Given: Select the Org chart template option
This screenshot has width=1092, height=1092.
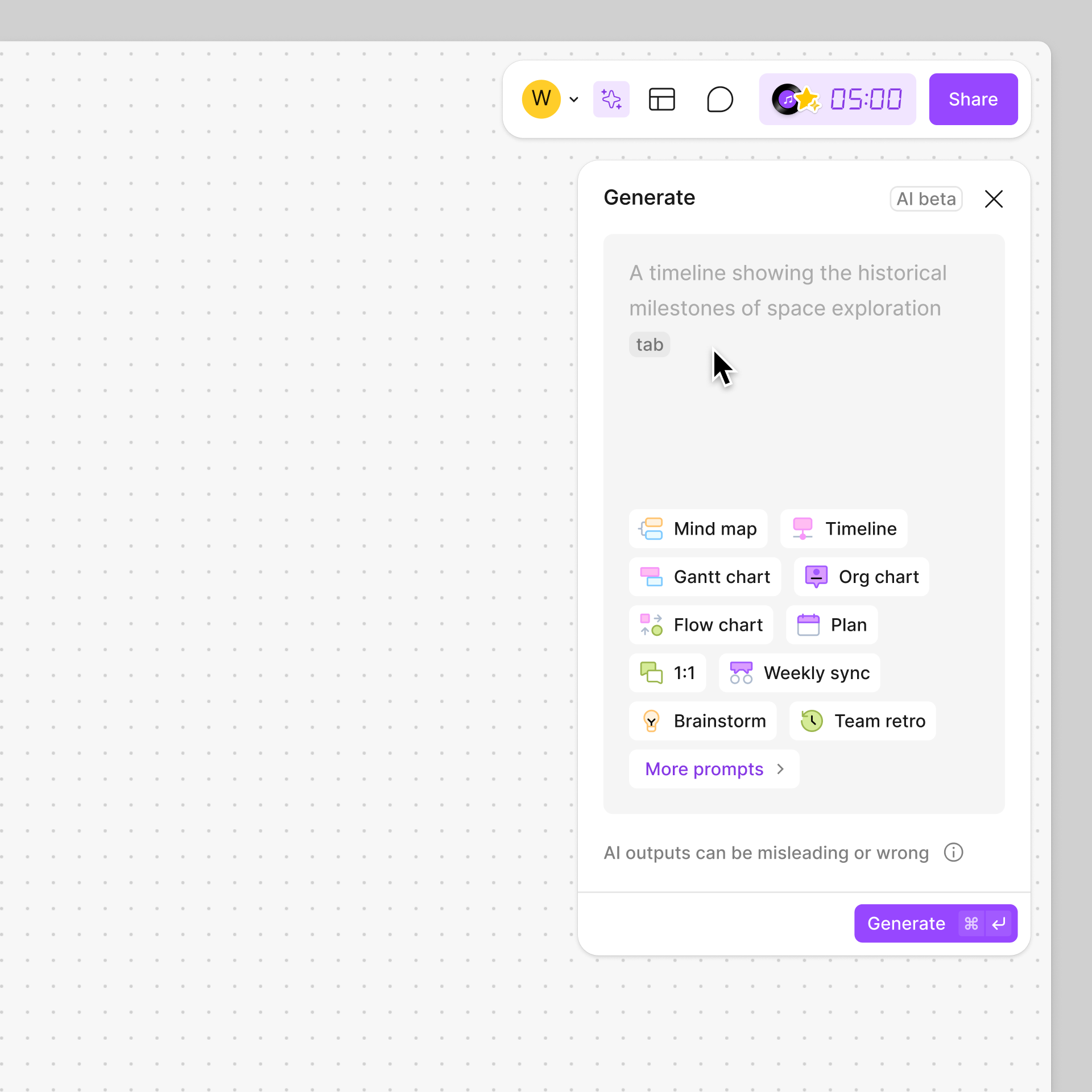Looking at the screenshot, I should (862, 576).
